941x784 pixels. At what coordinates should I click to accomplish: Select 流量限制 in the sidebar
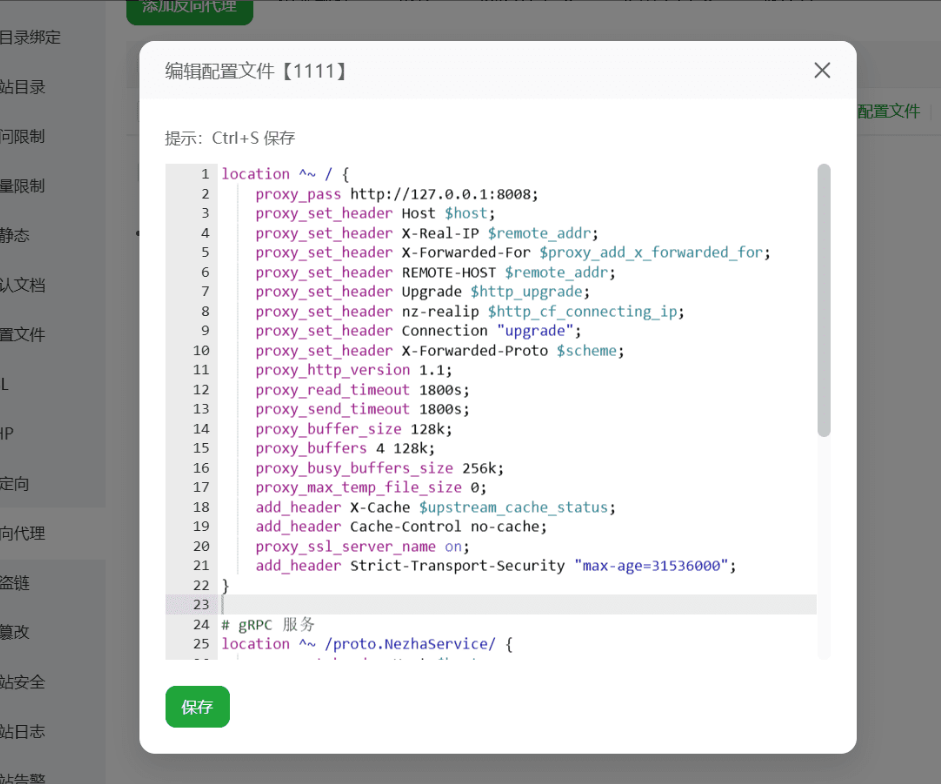(23, 186)
